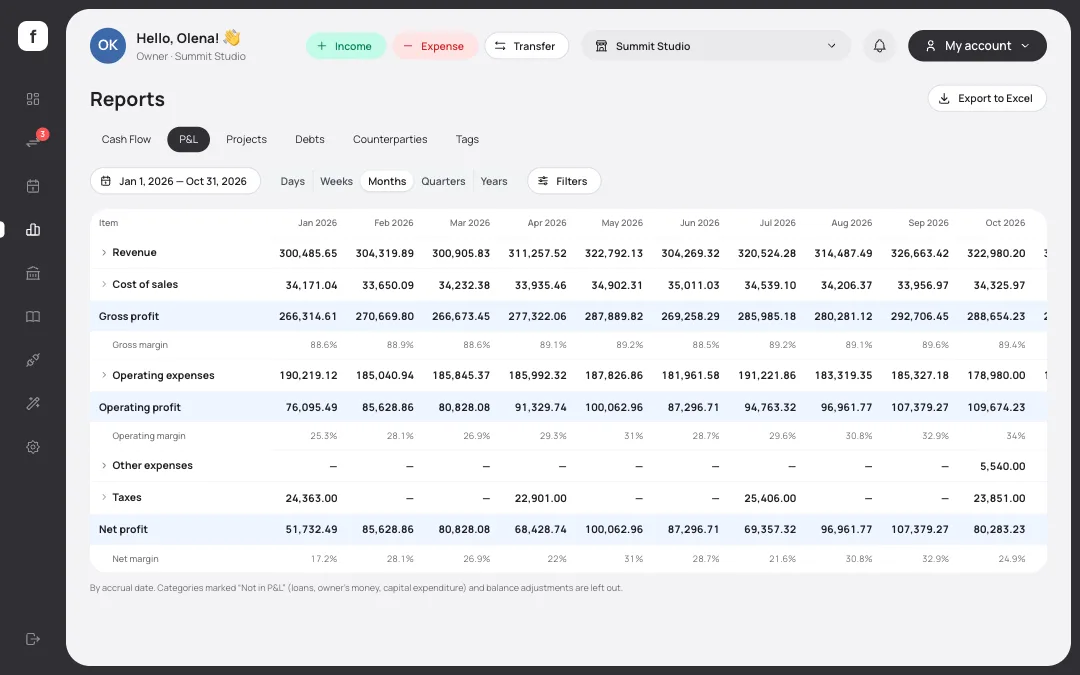1080x675 pixels.
Task: Open the My account menu
Action: [x=977, y=45]
